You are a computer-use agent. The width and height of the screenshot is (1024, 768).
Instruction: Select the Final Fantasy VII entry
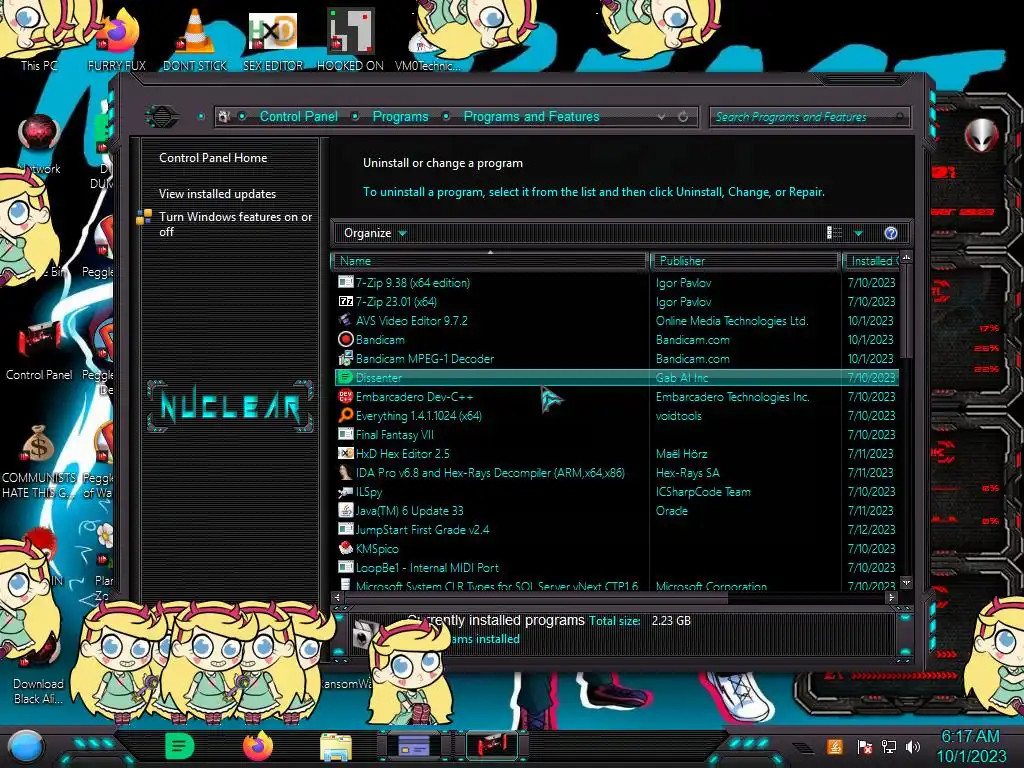[394, 435]
